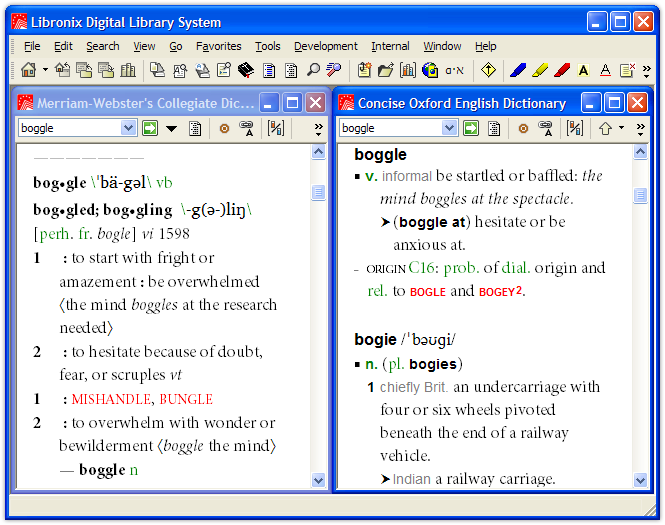Image resolution: width=665 pixels, height=525 pixels.
Task: Click contents page icon in Oxford Dictionary toolbar
Action: point(494,128)
